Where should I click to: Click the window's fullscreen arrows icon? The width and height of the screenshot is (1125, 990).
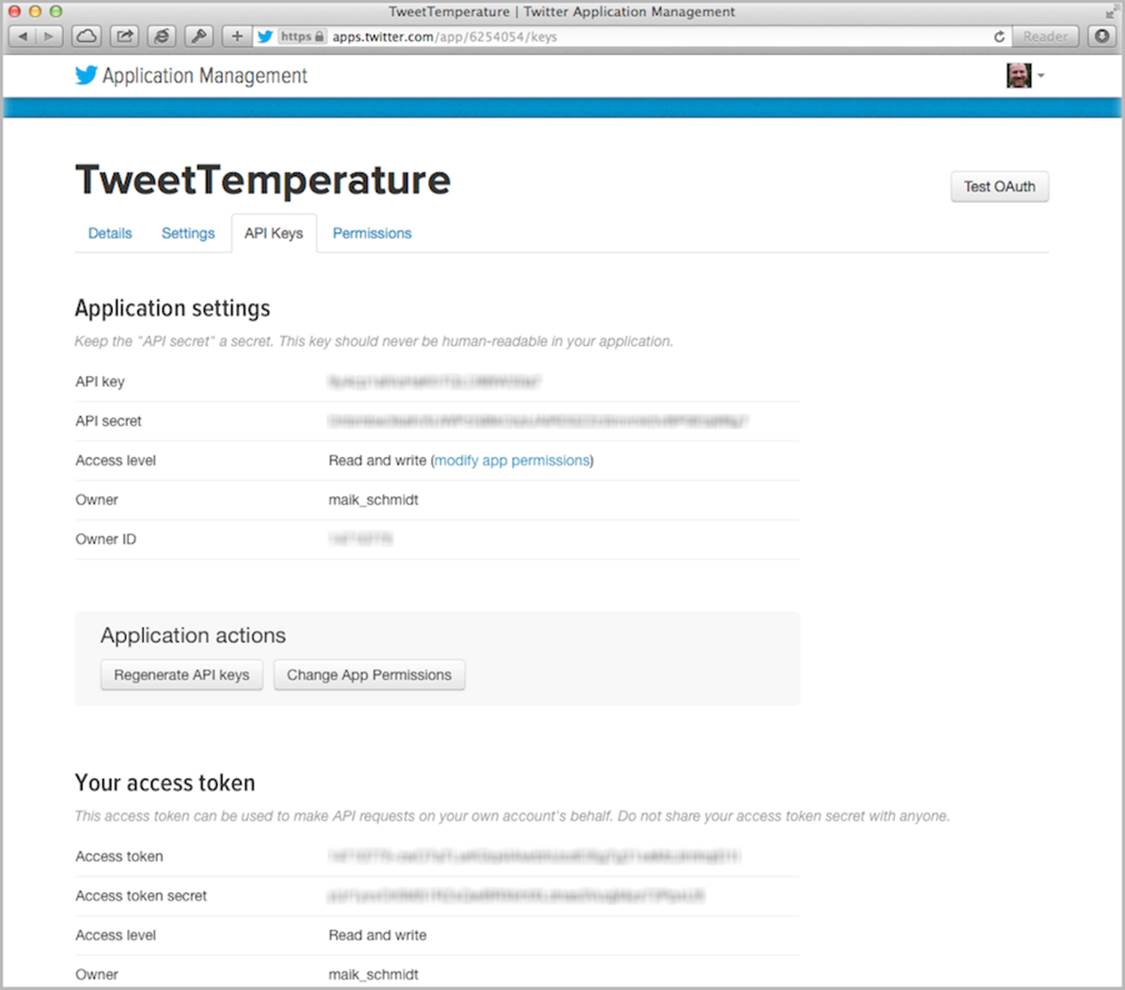tap(1110, 12)
